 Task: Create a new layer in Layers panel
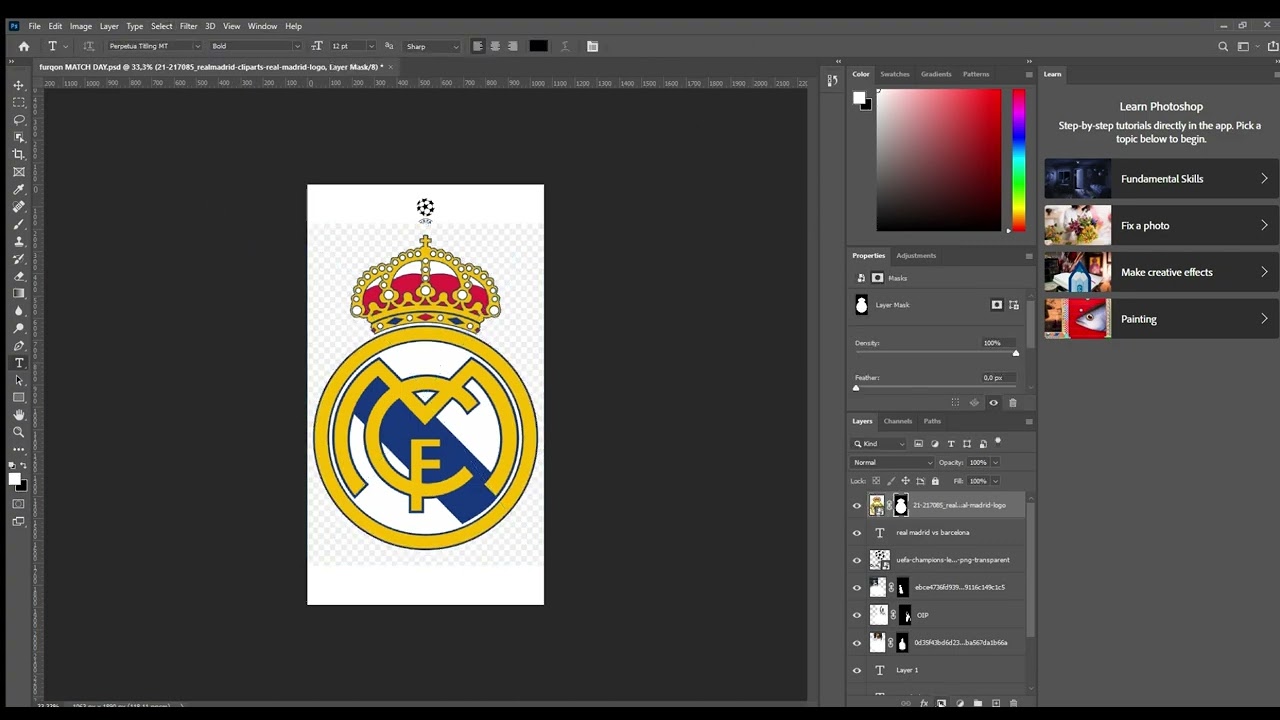pos(995,703)
